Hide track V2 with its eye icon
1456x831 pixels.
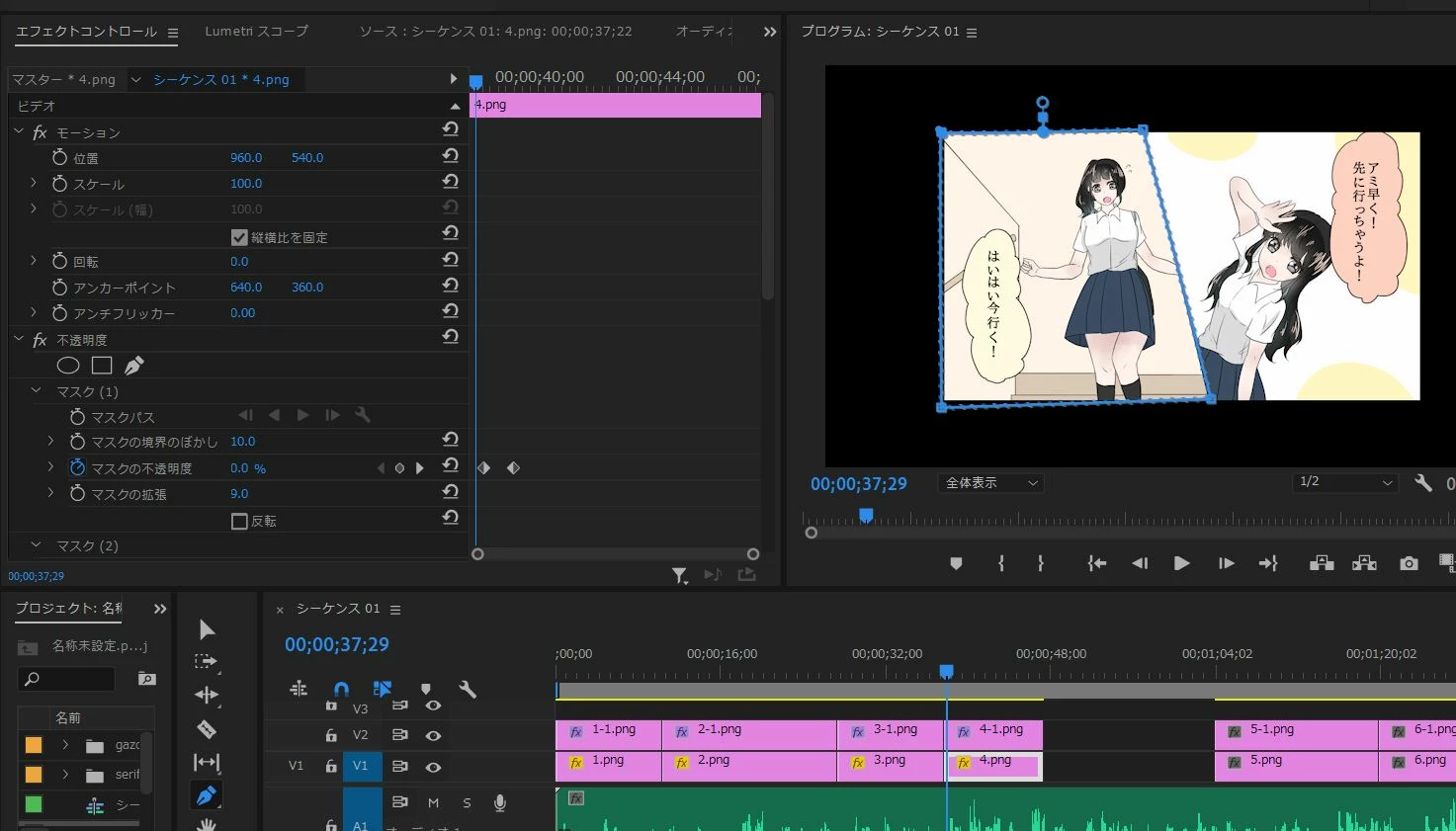433,735
